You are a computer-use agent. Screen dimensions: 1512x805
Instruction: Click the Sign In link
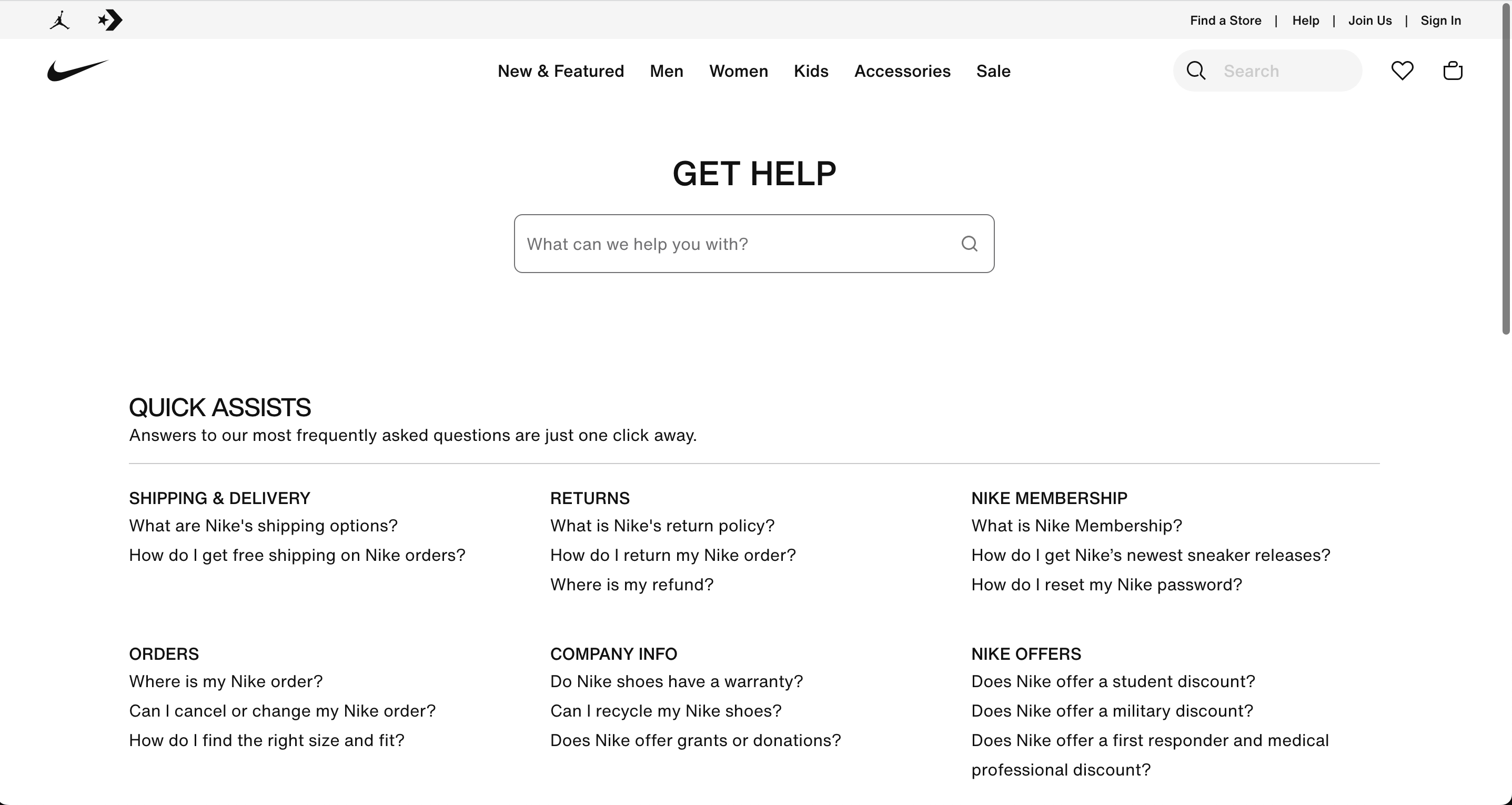pyautogui.click(x=1439, y=20)
